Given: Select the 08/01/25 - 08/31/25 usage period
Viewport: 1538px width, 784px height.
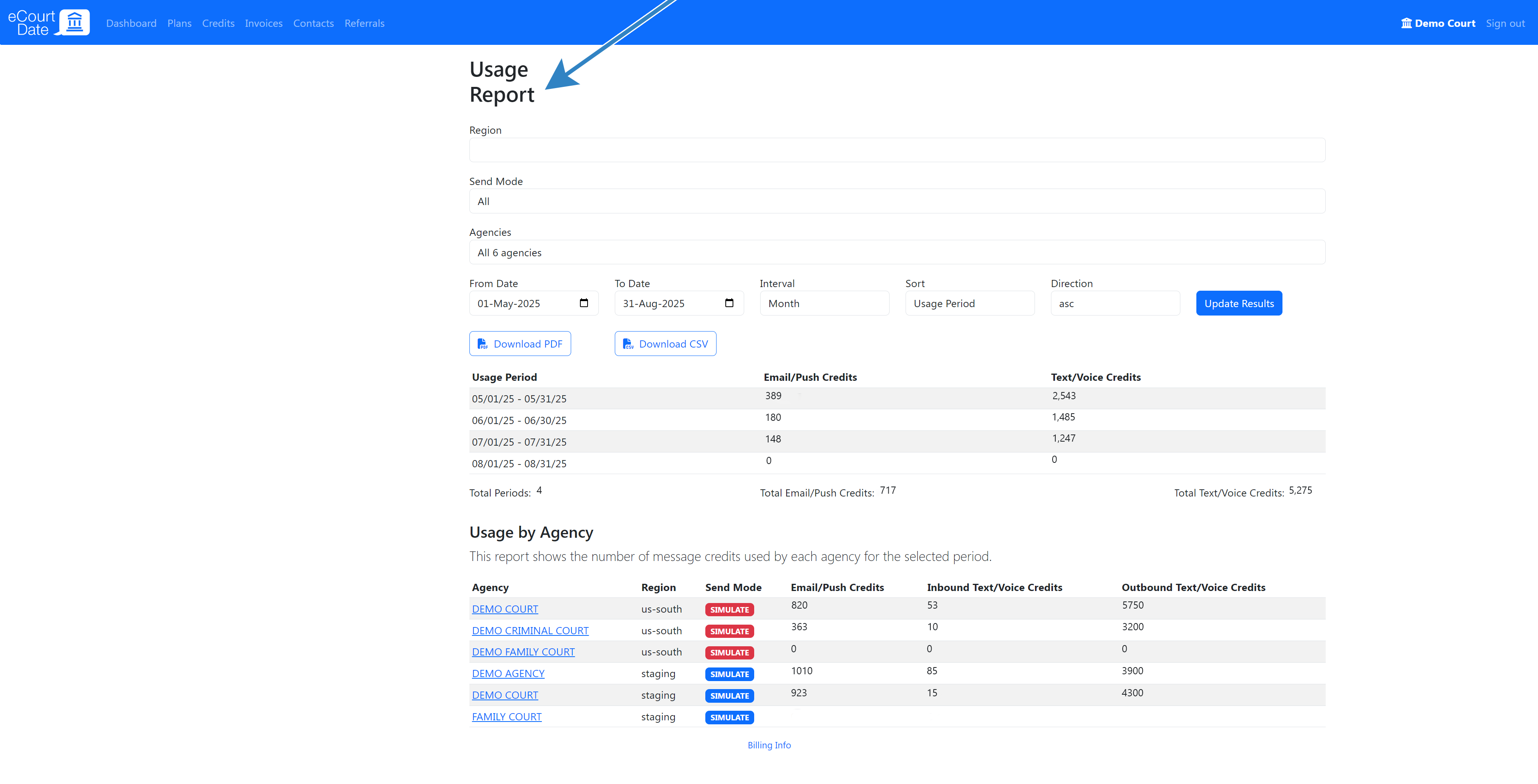Looking at the screenshot, I should [519, 463].
